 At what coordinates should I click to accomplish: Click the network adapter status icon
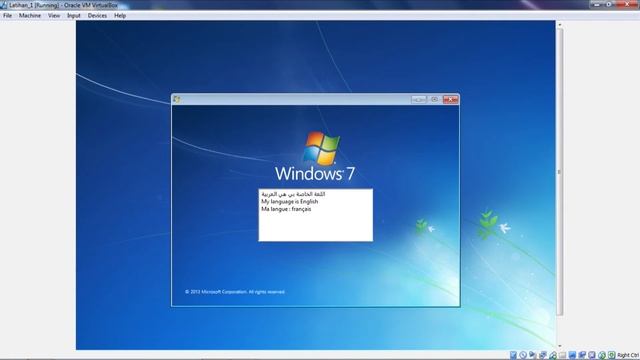pos(543,355)
